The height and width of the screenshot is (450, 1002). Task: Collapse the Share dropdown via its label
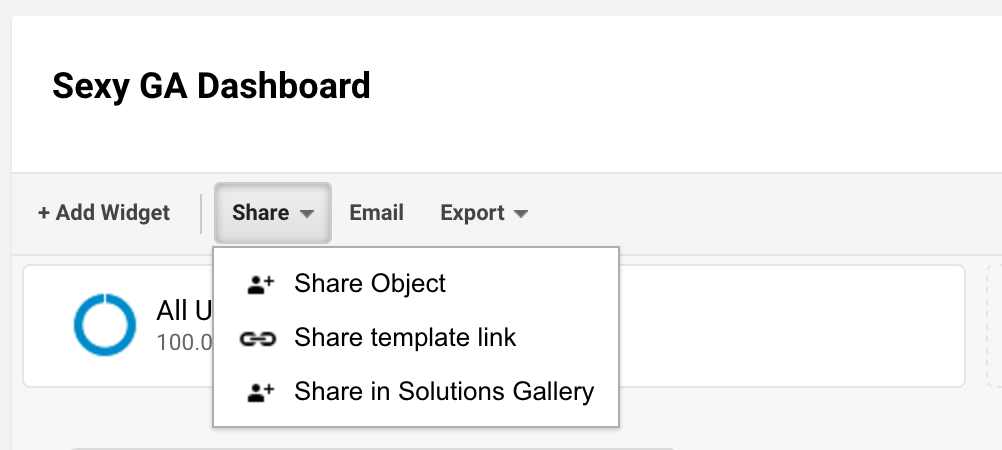click(260, 212)
